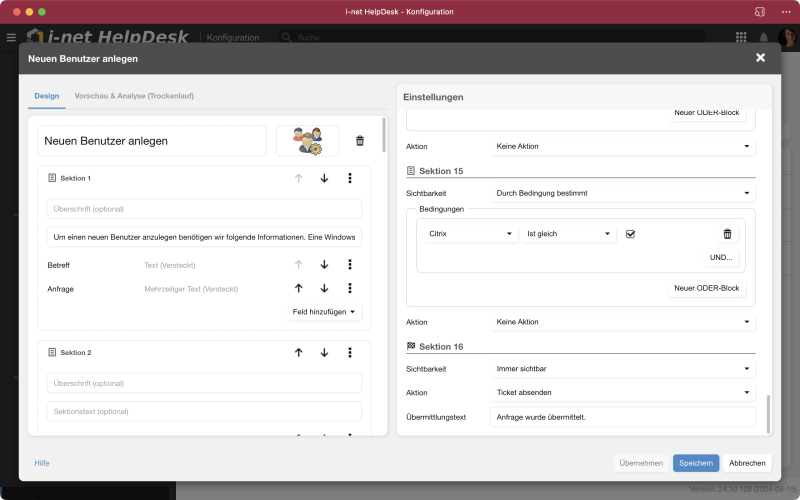
Task: Move the Anfrage field up
Action: coord(298,289)
